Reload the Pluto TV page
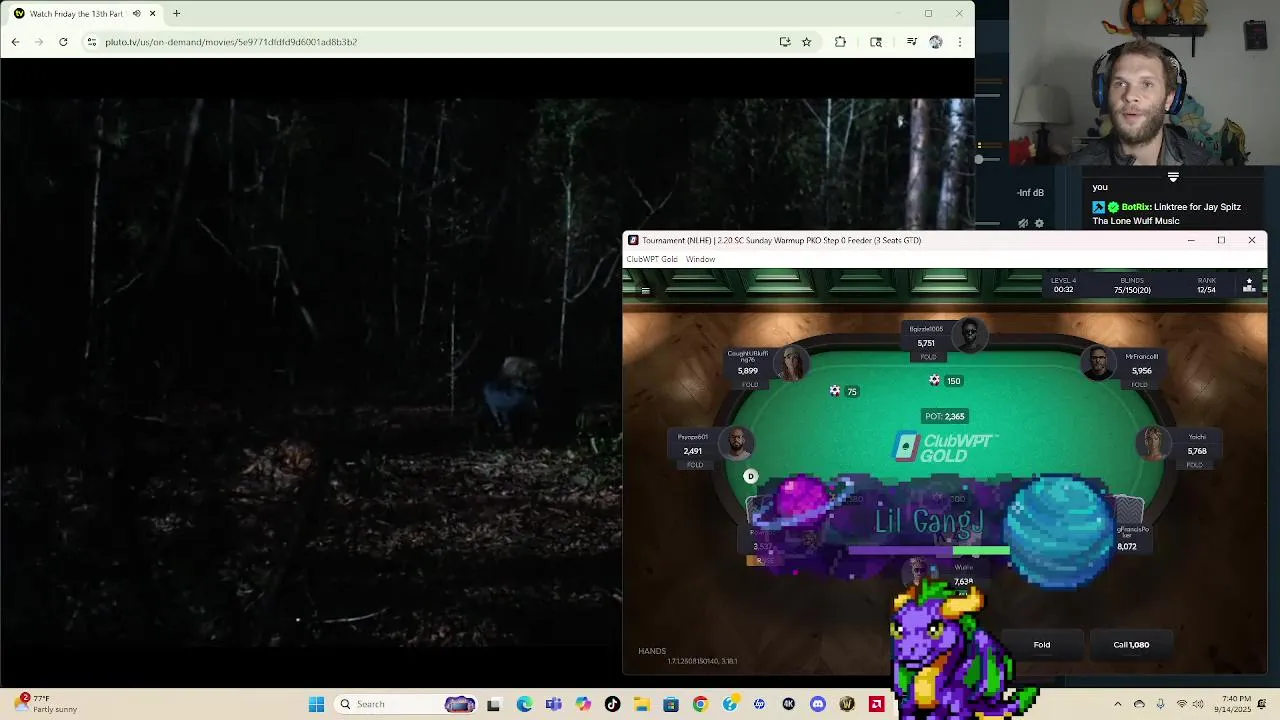The height and width of the screenshot is (720, 1280). point(63,42)
